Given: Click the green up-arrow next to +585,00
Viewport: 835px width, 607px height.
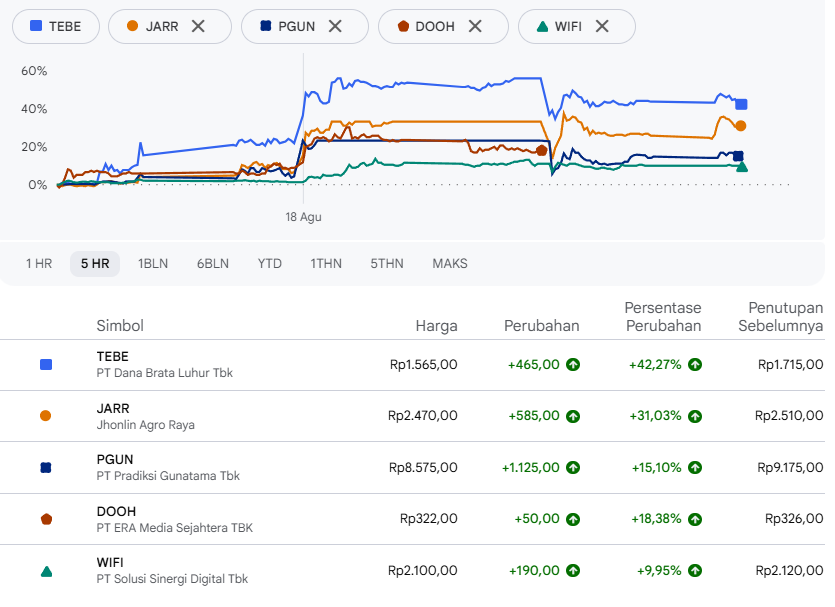Looking at the screenshot, I should tap(572, 416).
